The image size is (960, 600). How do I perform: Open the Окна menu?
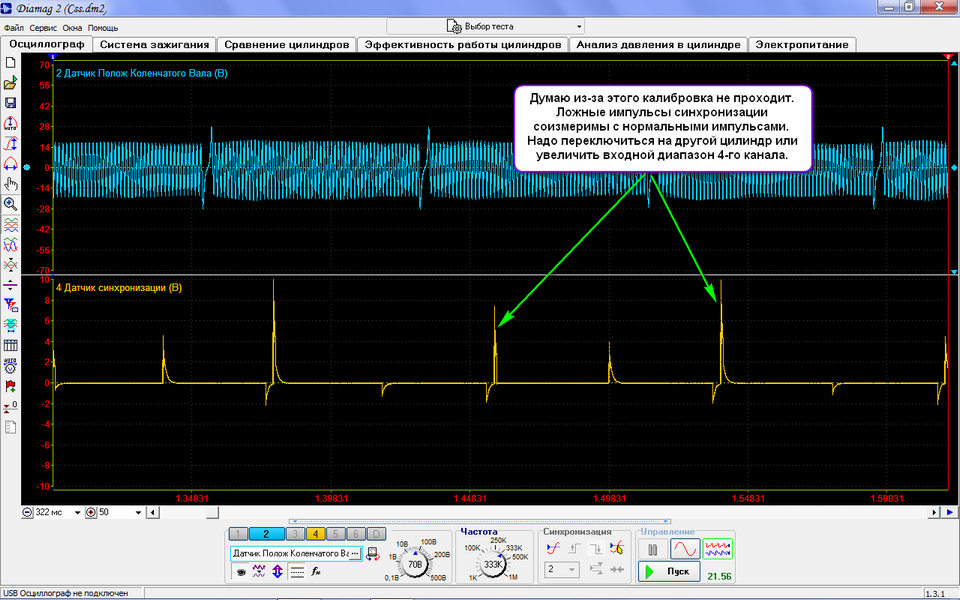point(72,28)
